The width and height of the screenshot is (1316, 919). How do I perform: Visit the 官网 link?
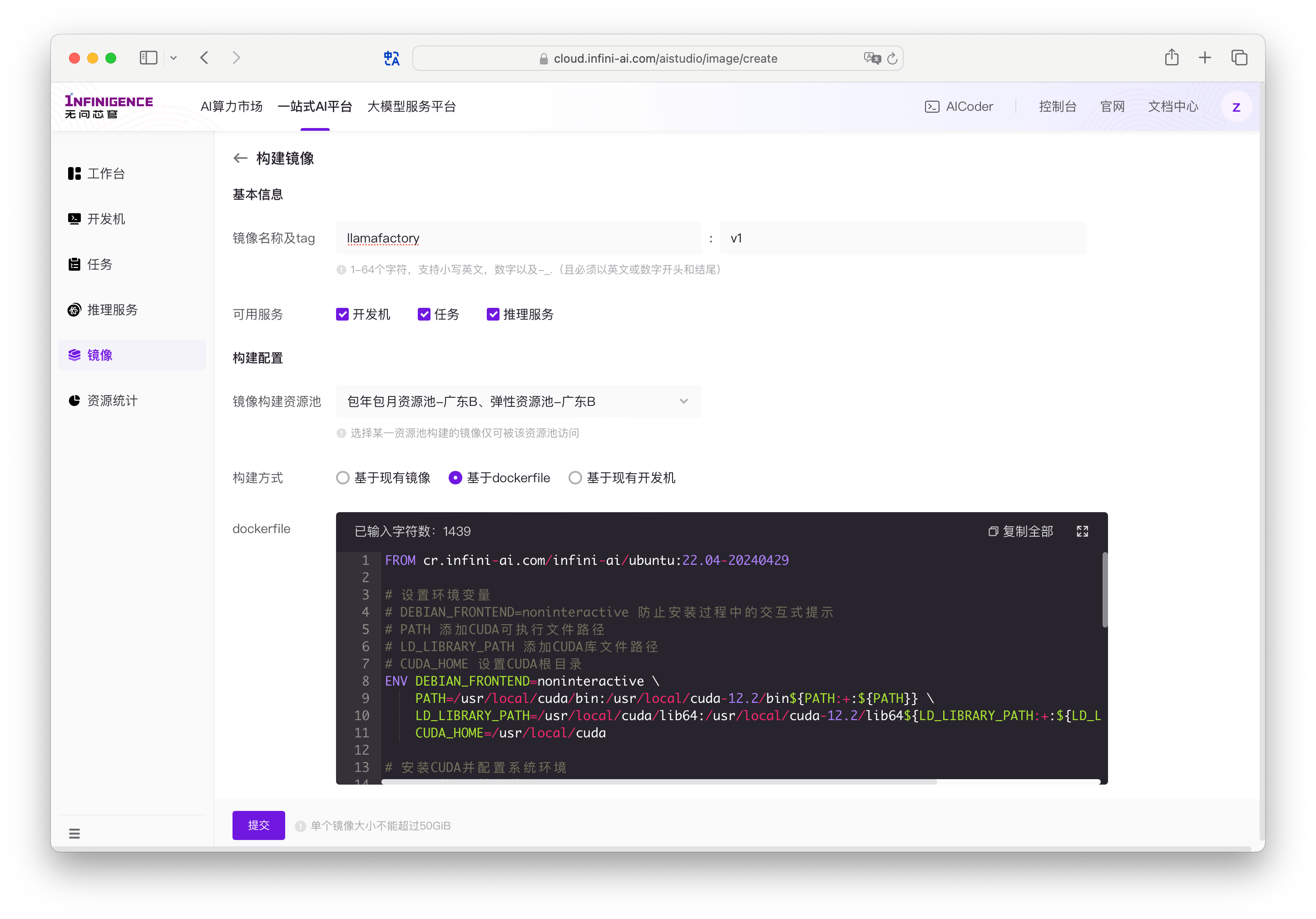1112,107
